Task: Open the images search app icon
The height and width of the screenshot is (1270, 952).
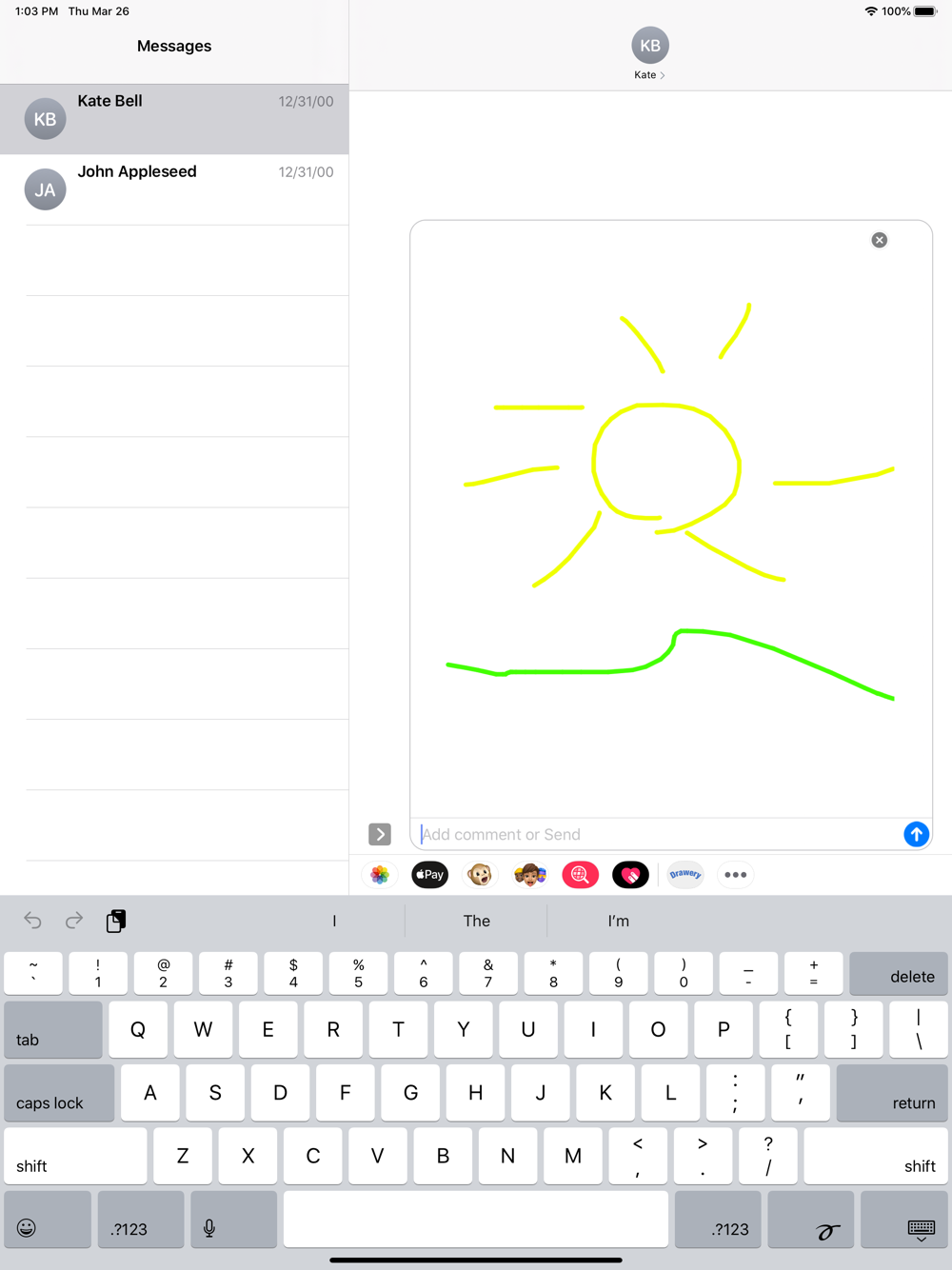Action: 581,875
